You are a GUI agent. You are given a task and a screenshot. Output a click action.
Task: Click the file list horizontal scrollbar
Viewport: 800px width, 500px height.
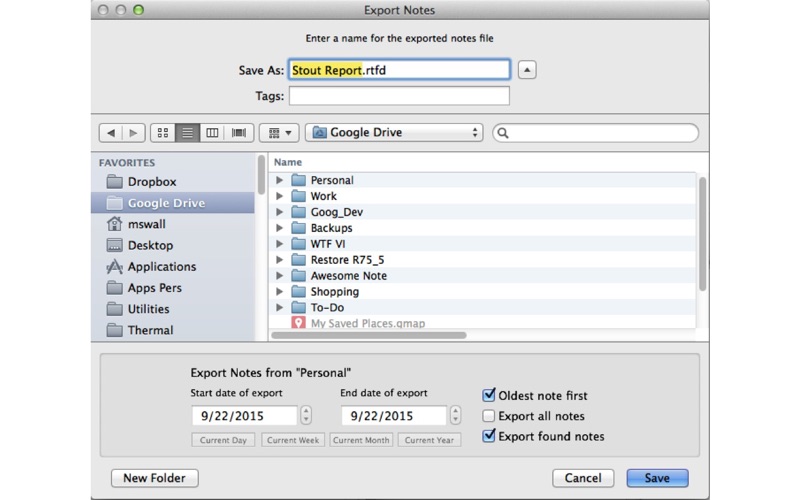click(369, 335)
